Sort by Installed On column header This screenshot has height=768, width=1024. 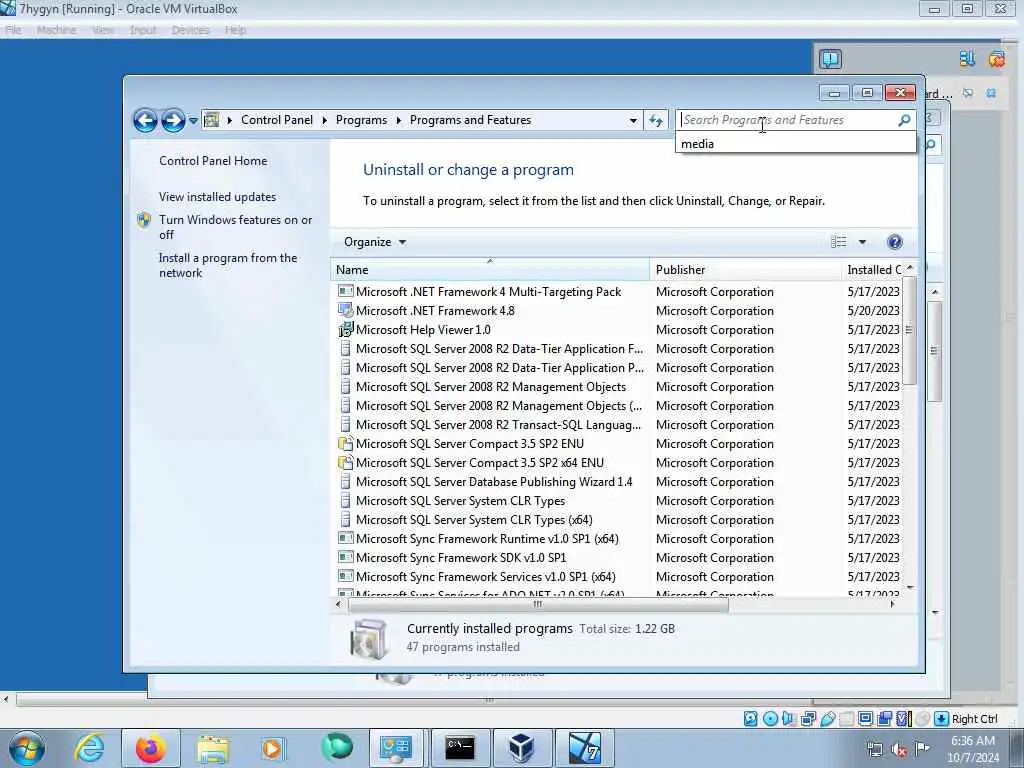click(x=872, y=270)
